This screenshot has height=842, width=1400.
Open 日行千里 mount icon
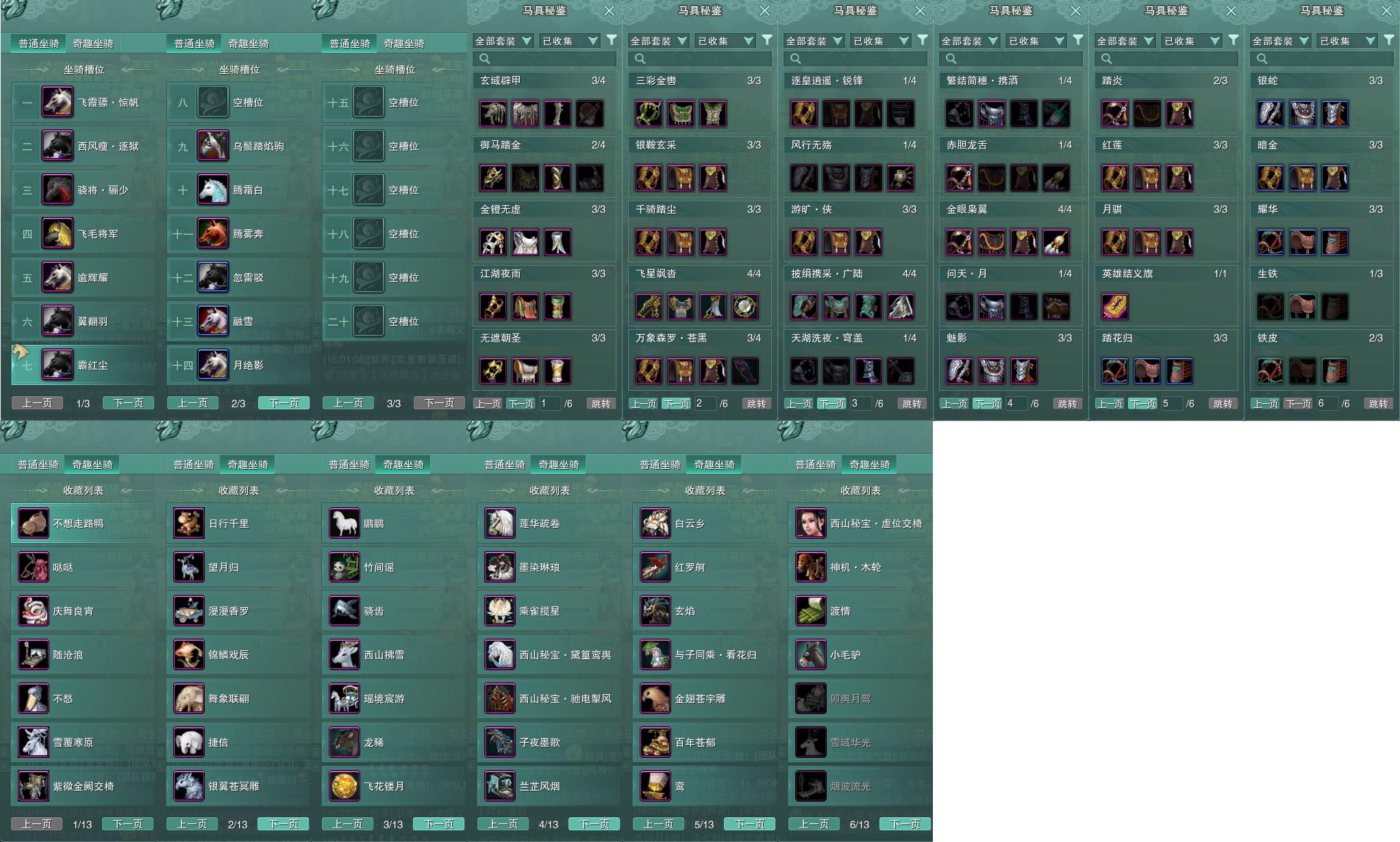point(189,523)
